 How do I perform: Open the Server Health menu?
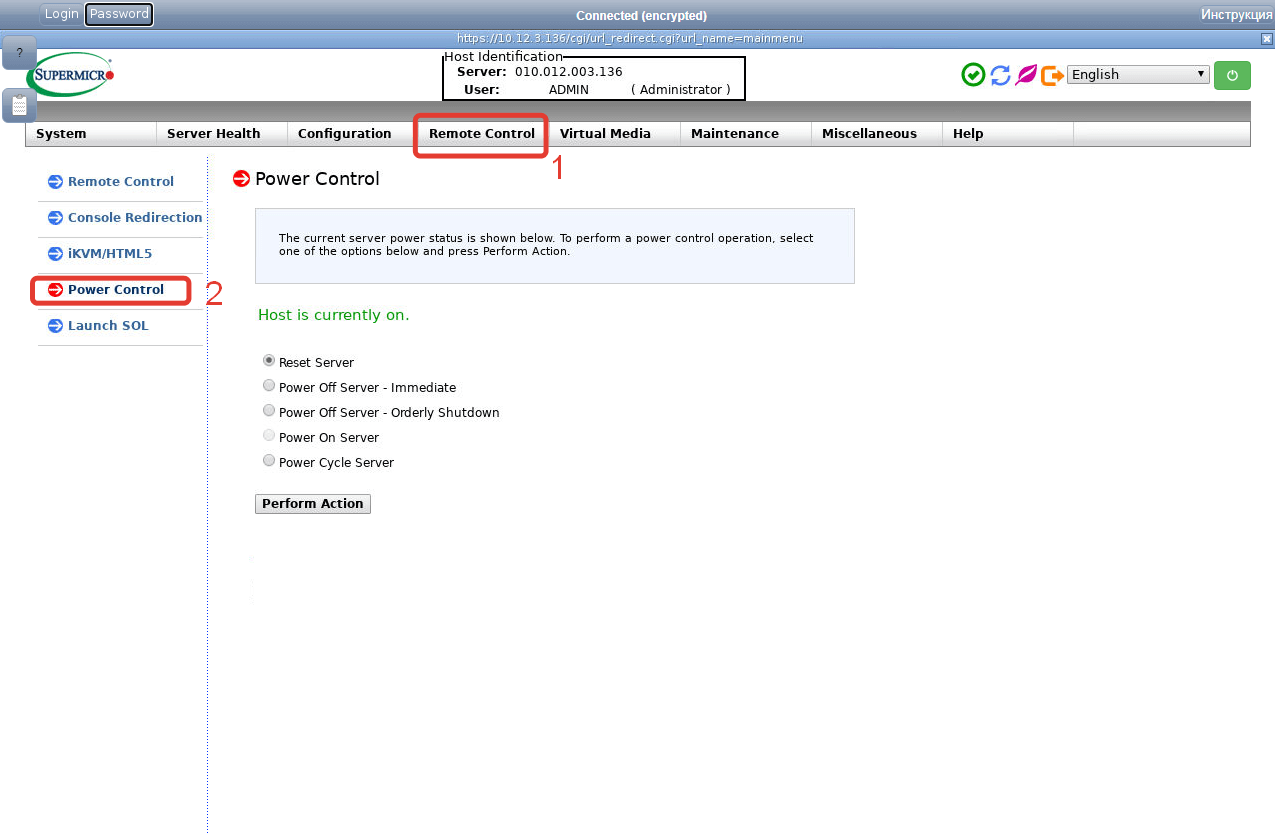point(213,134)
